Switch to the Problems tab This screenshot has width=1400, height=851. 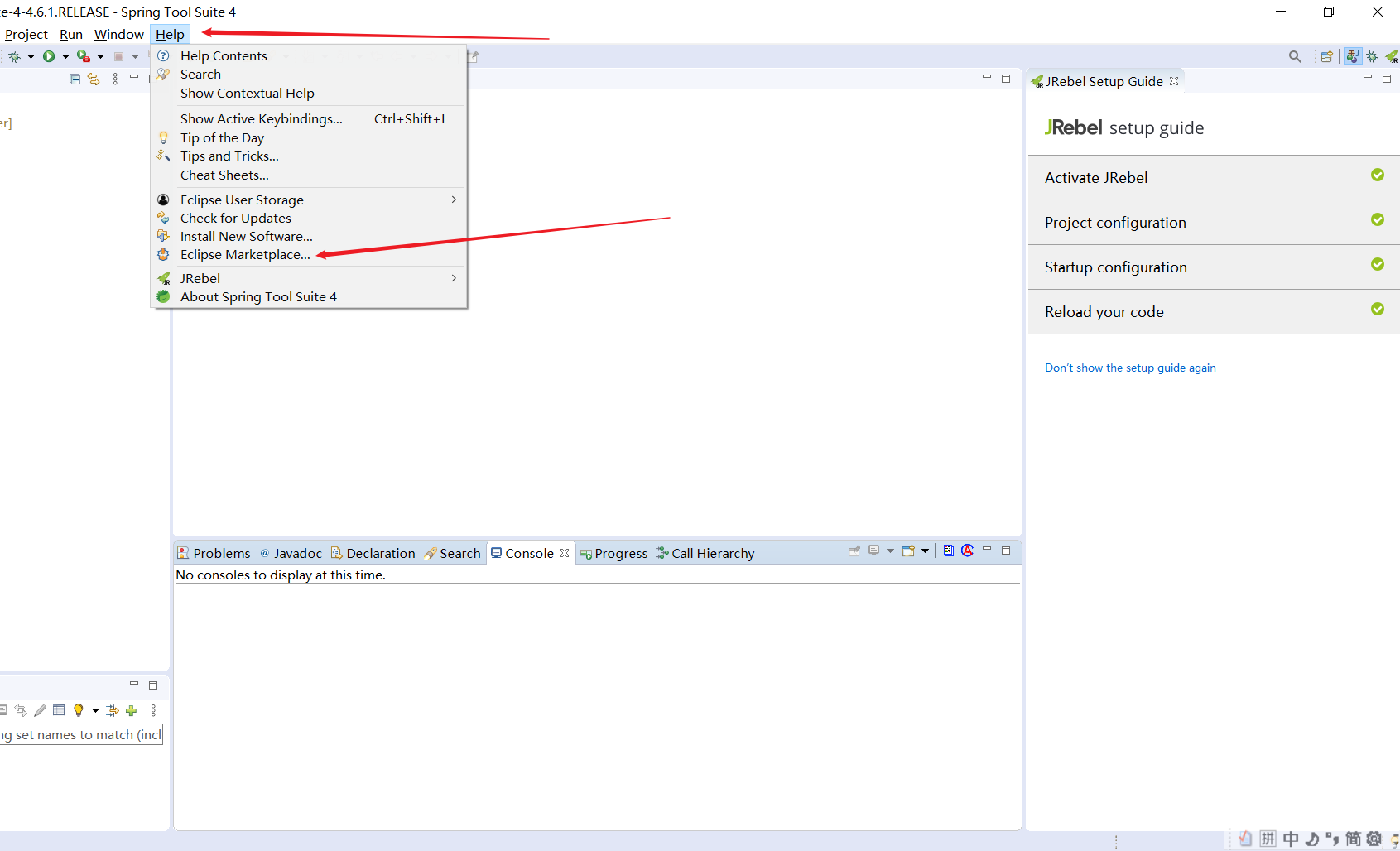point(214,553)
